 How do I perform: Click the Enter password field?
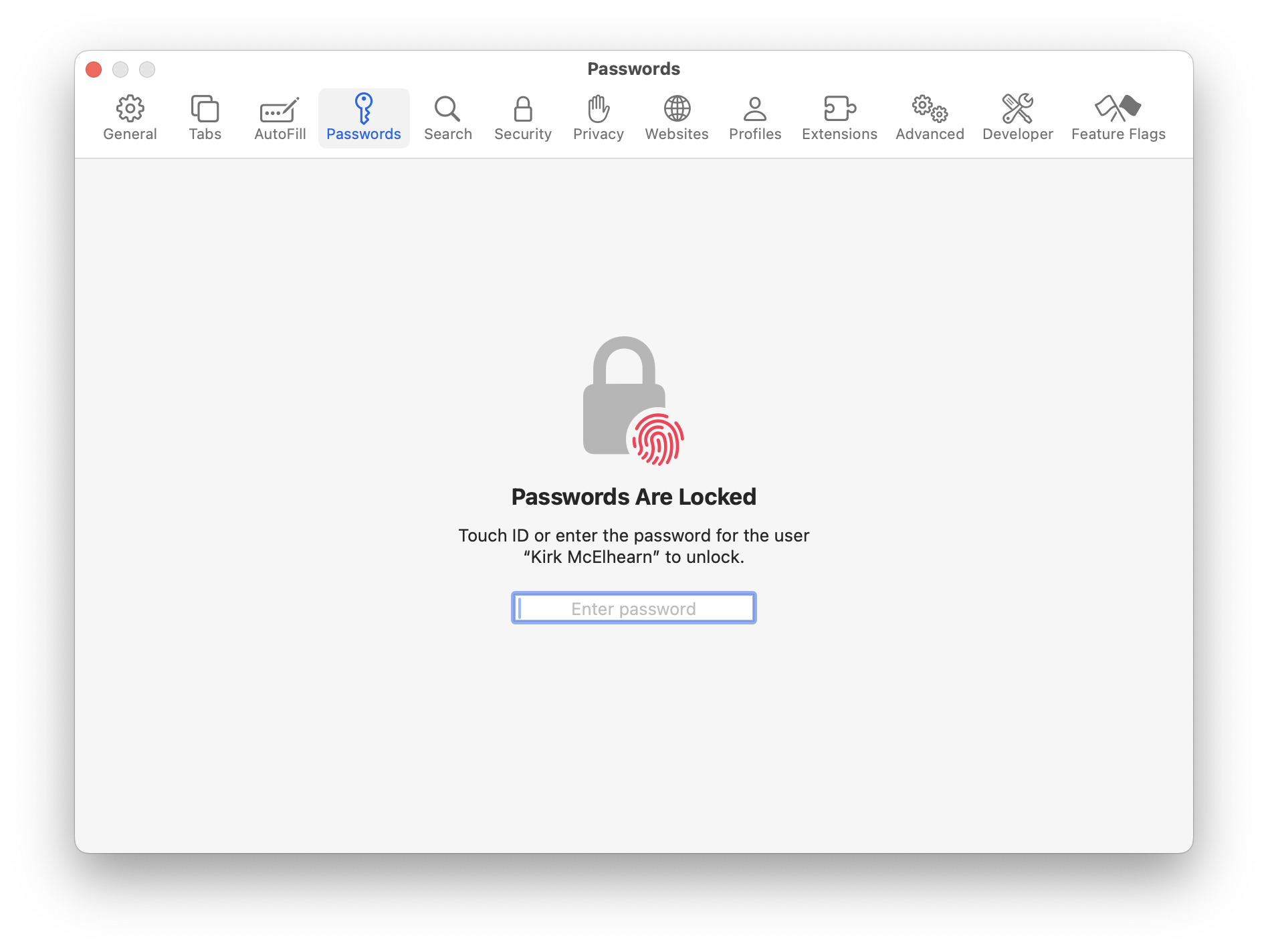[x=634, y=608]
